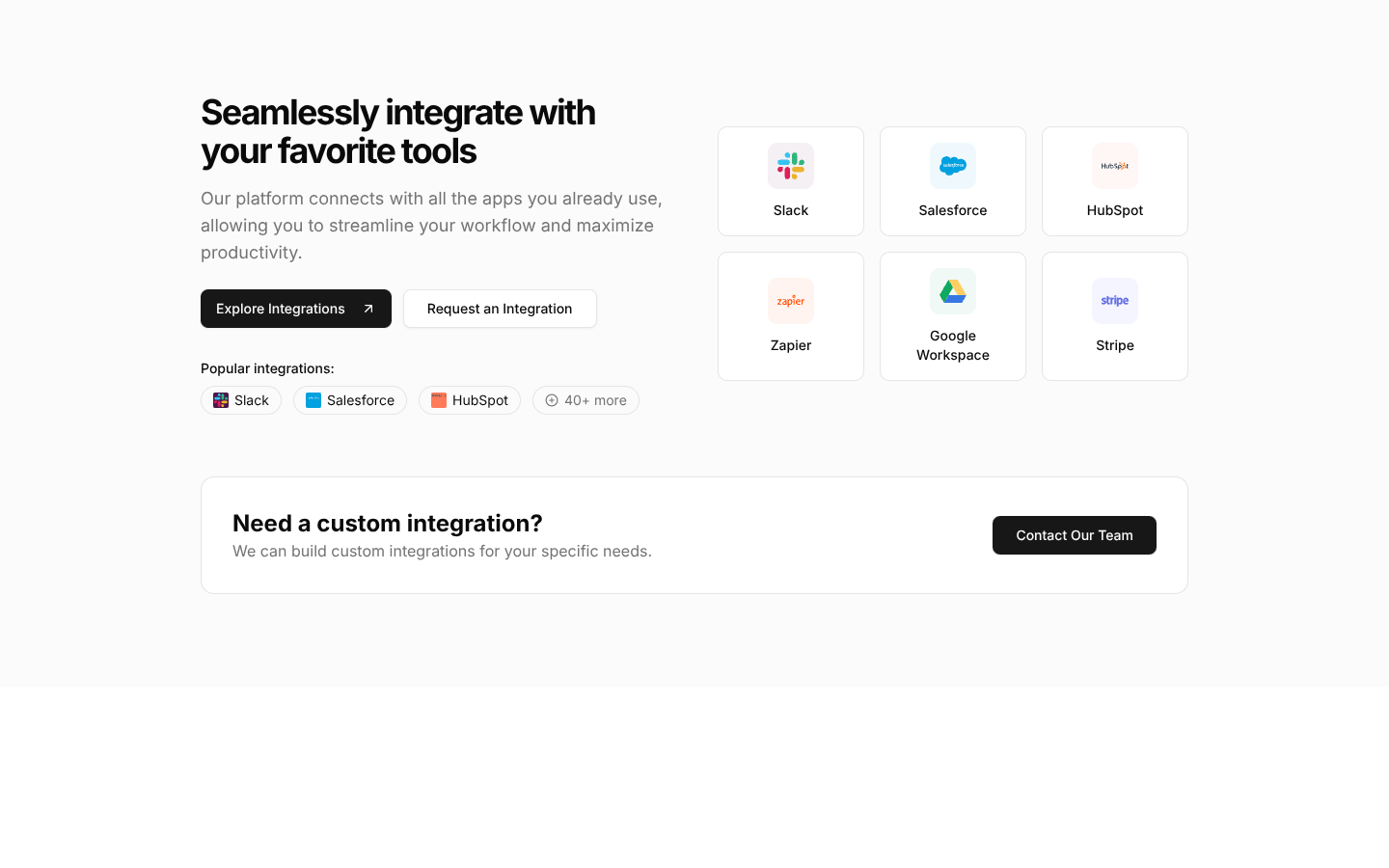
Task: Select the Salesforce popular integration chip
Action: (350, 400)
